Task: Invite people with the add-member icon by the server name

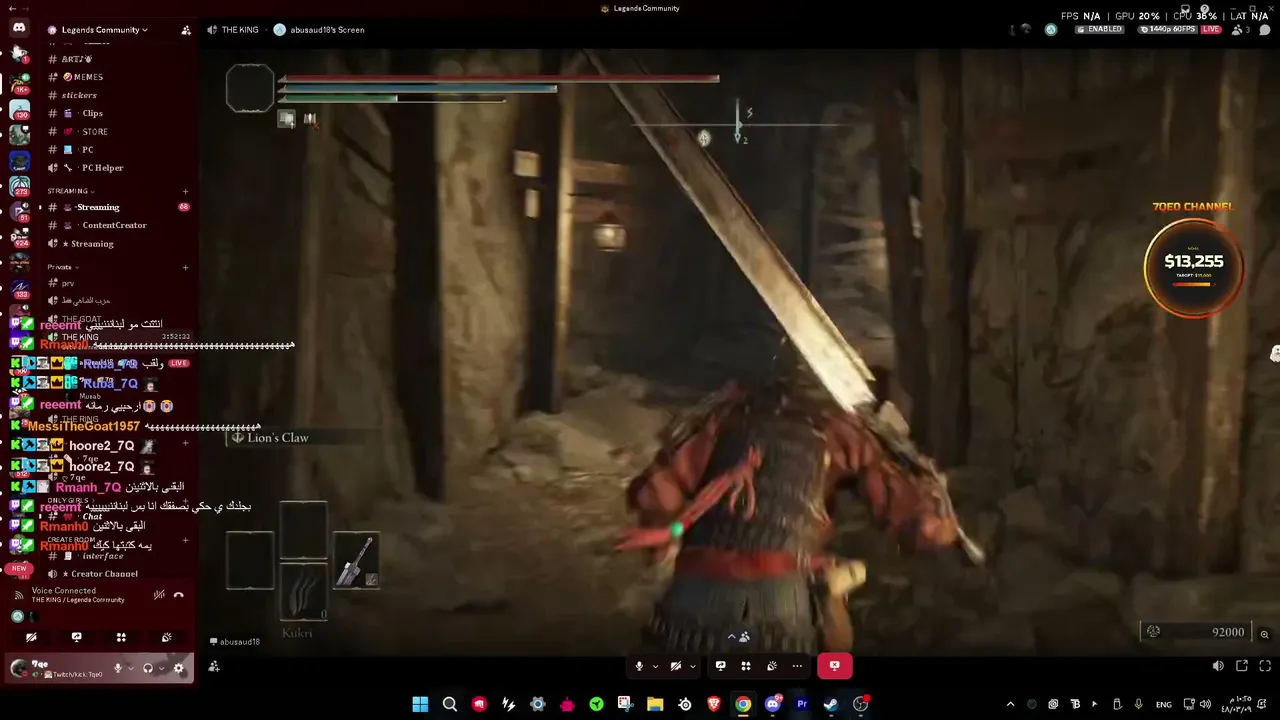Action: pos(186,30)
